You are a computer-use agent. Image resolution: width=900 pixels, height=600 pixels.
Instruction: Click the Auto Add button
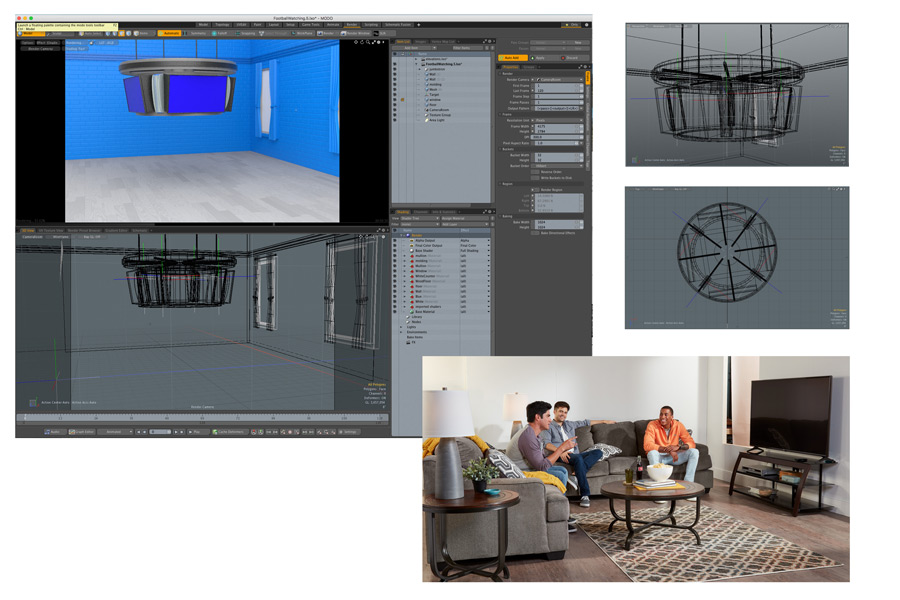pyautogui.click(x=512, y=57)
